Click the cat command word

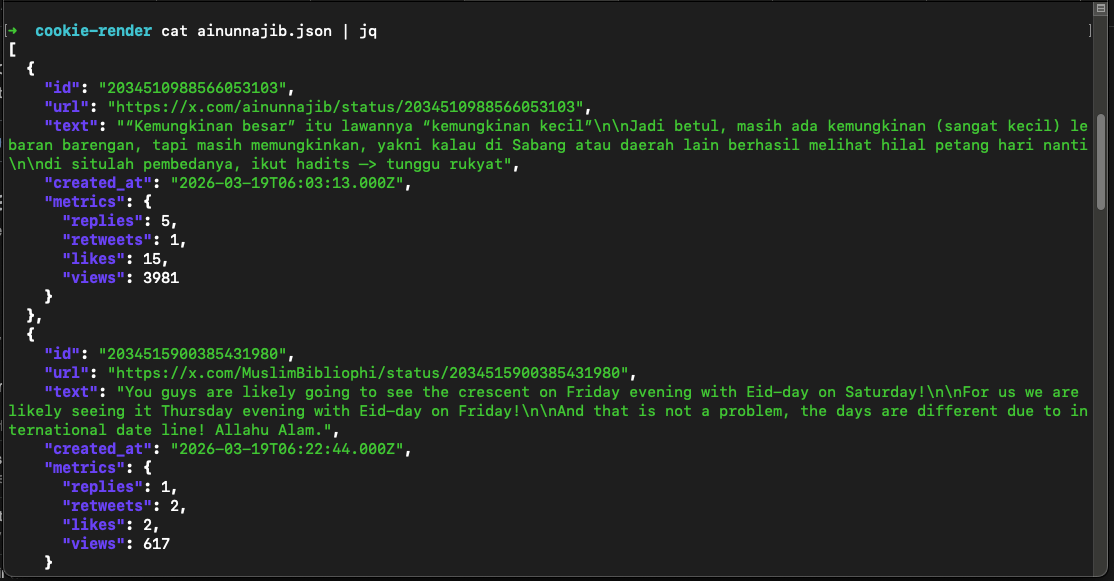point(174,31)
